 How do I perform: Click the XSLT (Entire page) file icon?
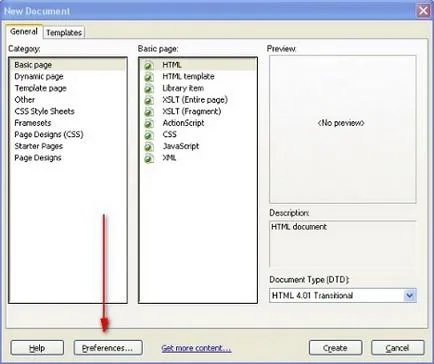click(x=149, y=100)
